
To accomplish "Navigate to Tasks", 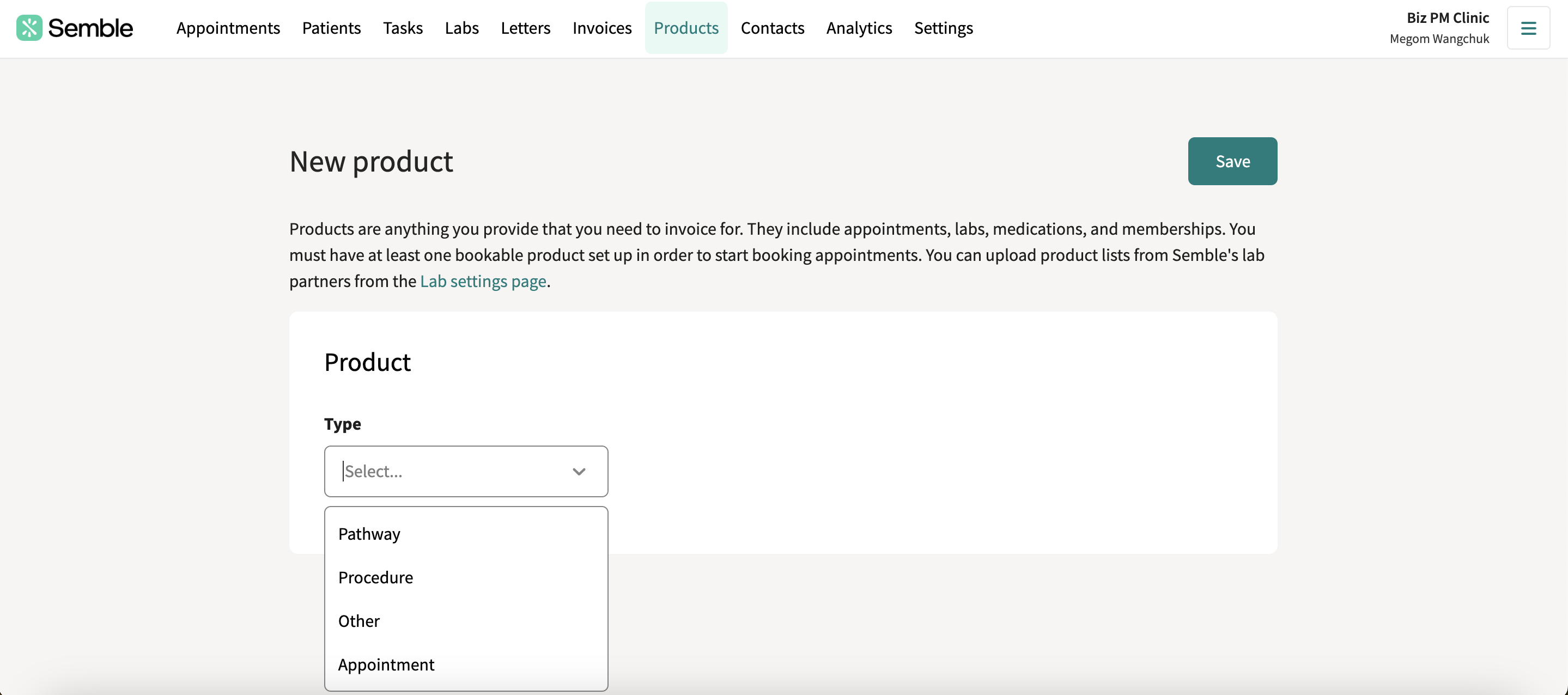I will tap(402, 28).
